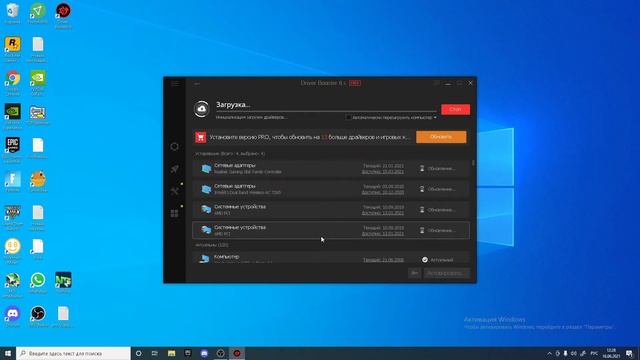Select the highlighted Системные устройства row

tap(331, 230)
